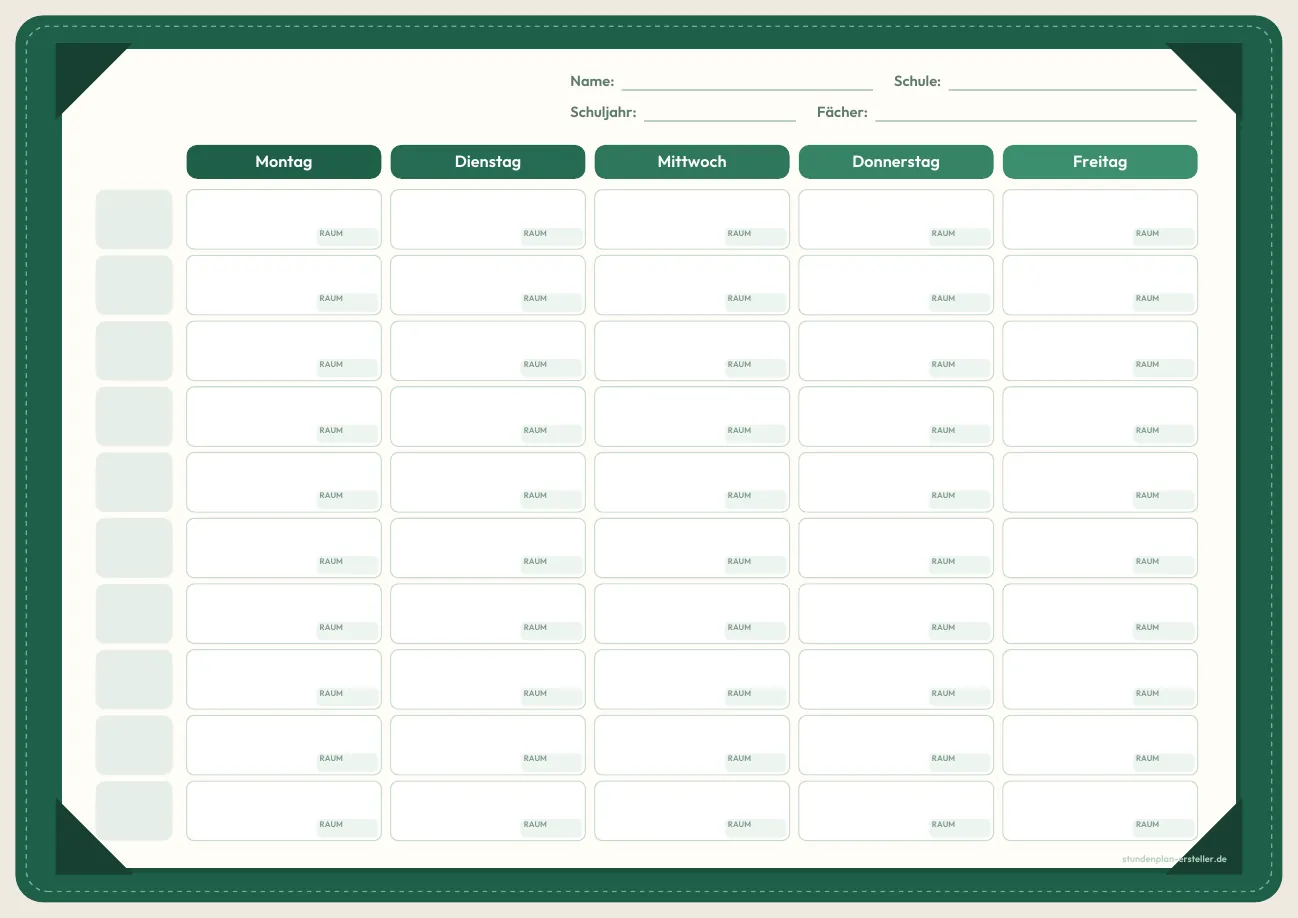
Task: Click the first lesson cell under Freitag
Action: click(1100, 219)
